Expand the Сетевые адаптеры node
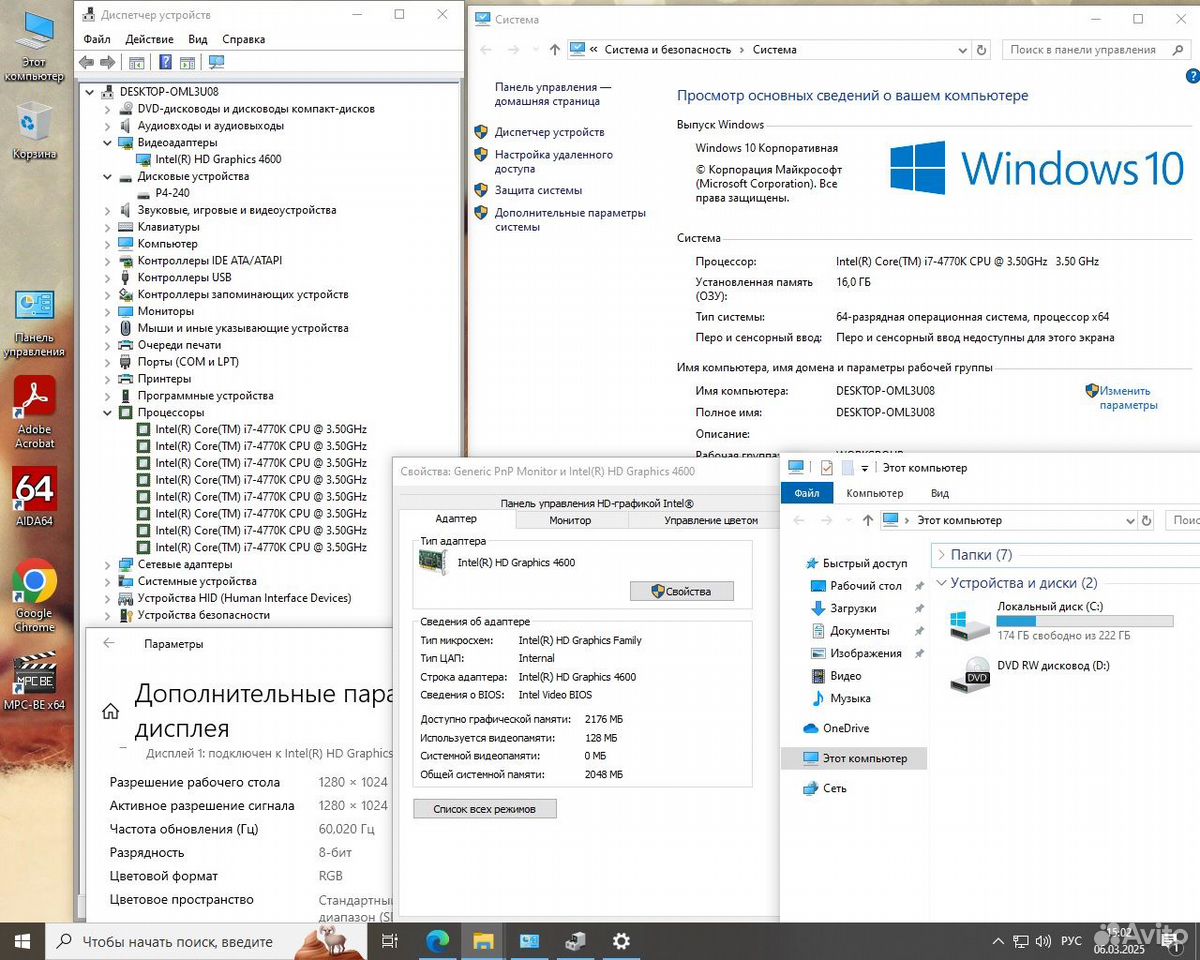The height and width of the screenshot is (960, 1200). coord(107,564)
